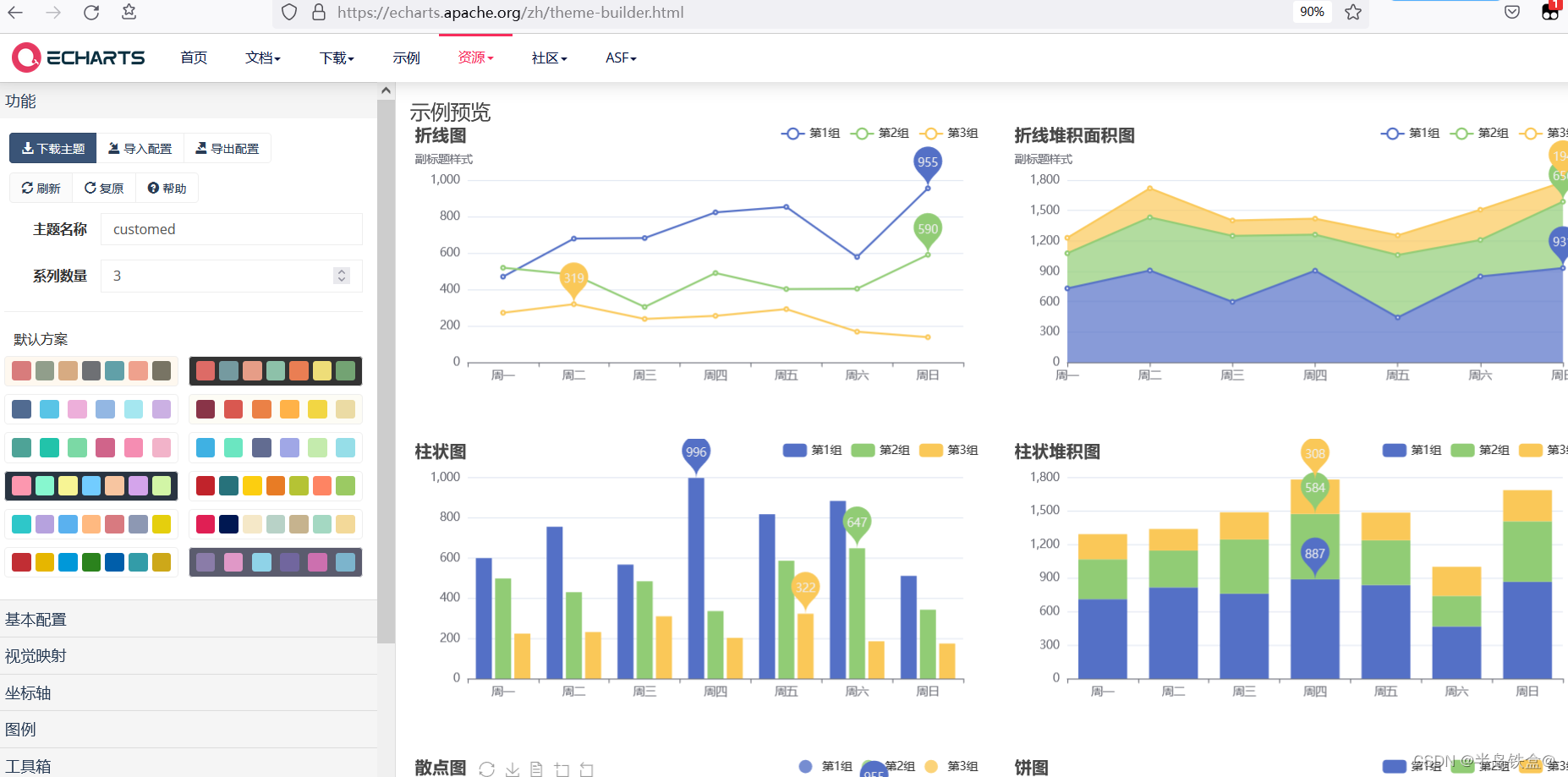1568x777 pixels.
Task: Toggle 第1组 legend in 折线图 chart
Action: pyautogui.click(x=810, y=134)
